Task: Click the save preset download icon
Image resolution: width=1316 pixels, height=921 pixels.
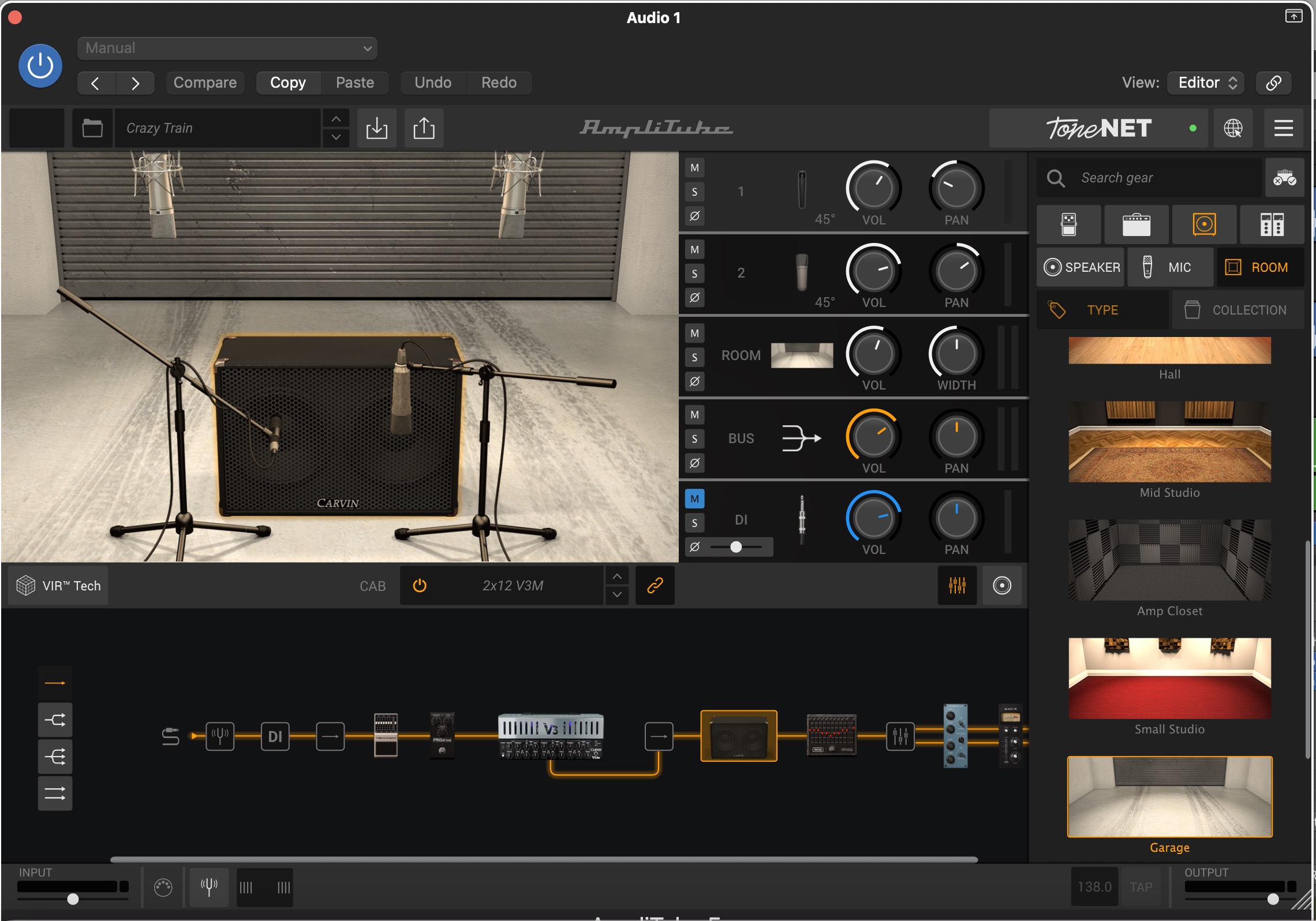Action: [377, 128]
